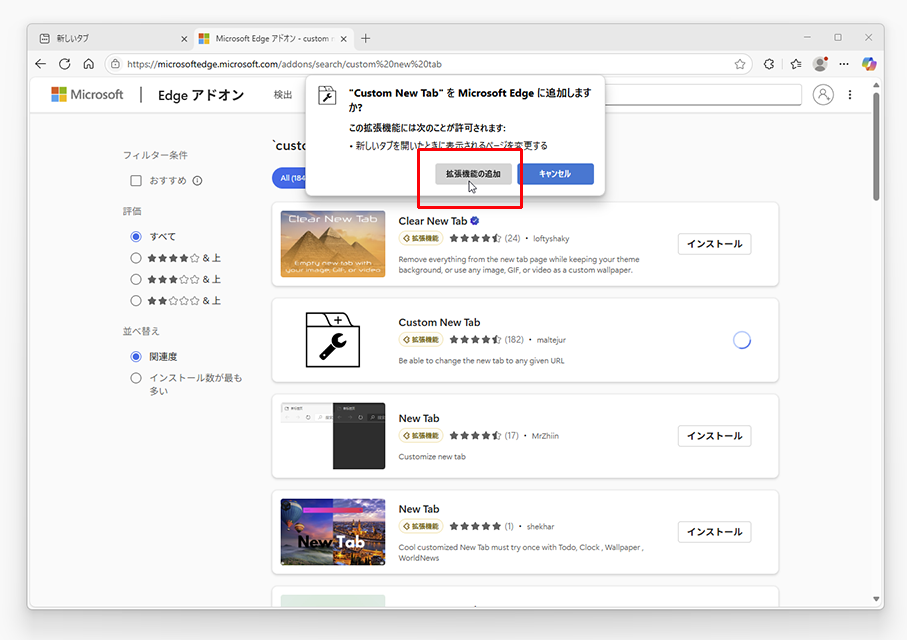Click 拡張機能の追加 in the dialog
This screenshot has height=640, width=907.
473,174
